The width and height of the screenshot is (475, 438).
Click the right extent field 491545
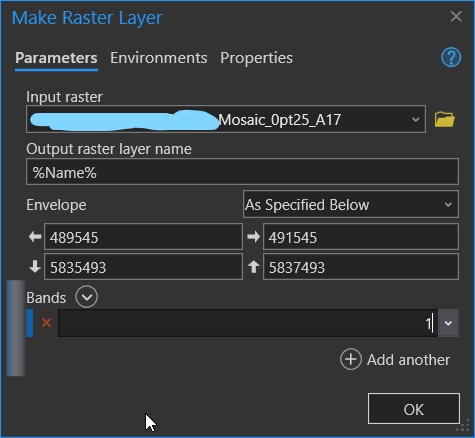361,237
